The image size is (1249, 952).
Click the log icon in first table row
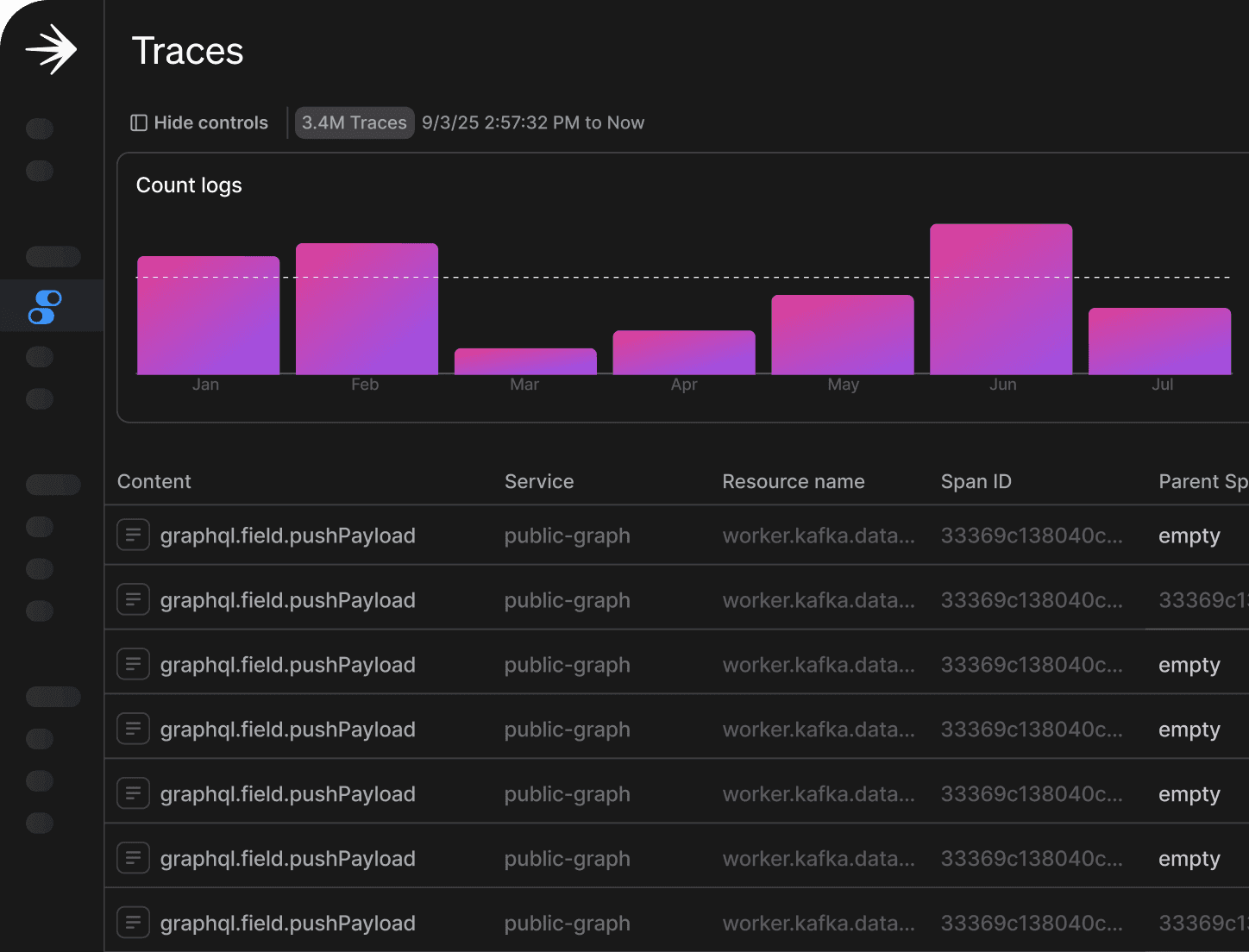(134, 535)
